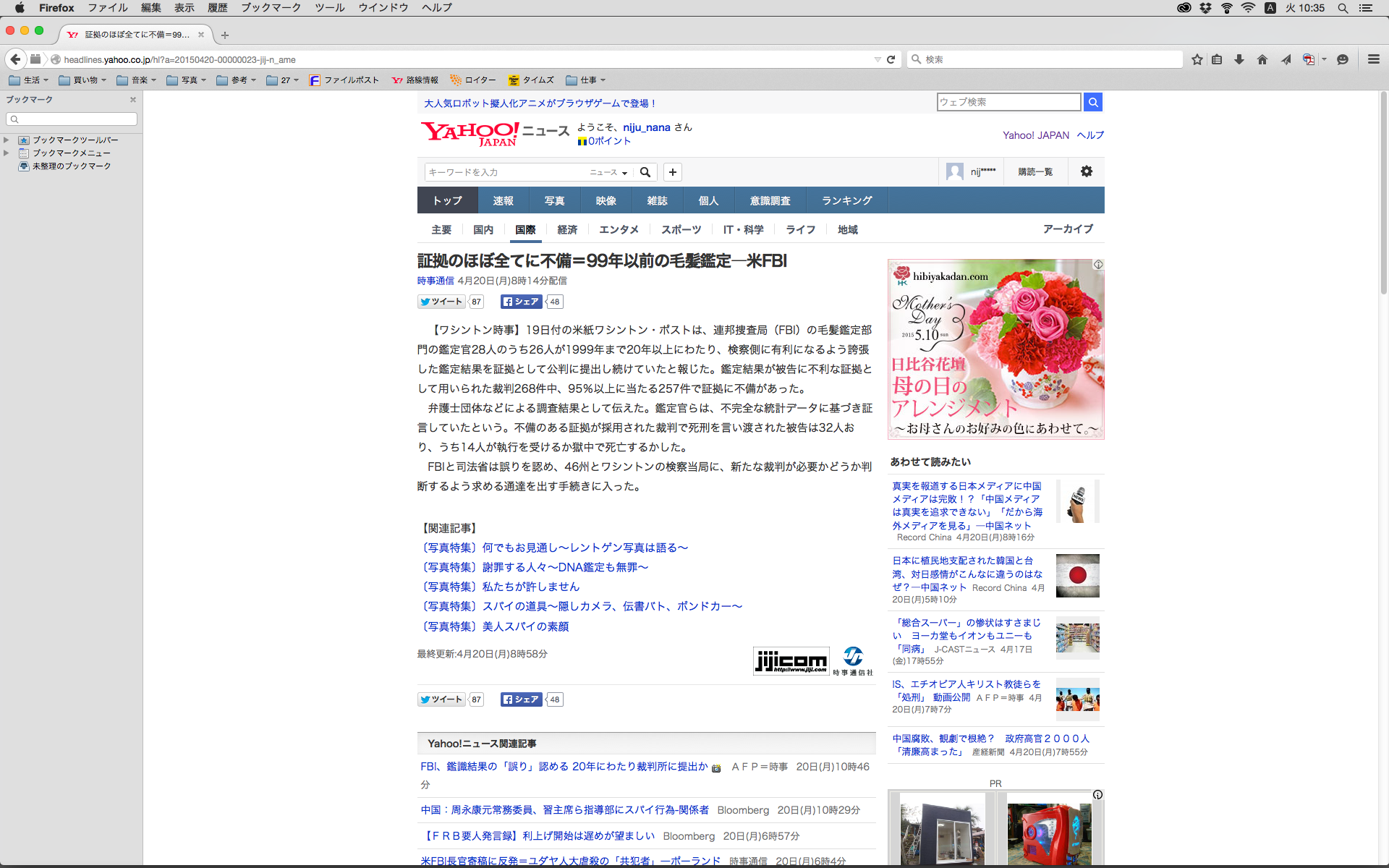Screen dimensions: 1389x868
Task: Open the Firefox downloads arrow icon
Action: (1239, 59)
